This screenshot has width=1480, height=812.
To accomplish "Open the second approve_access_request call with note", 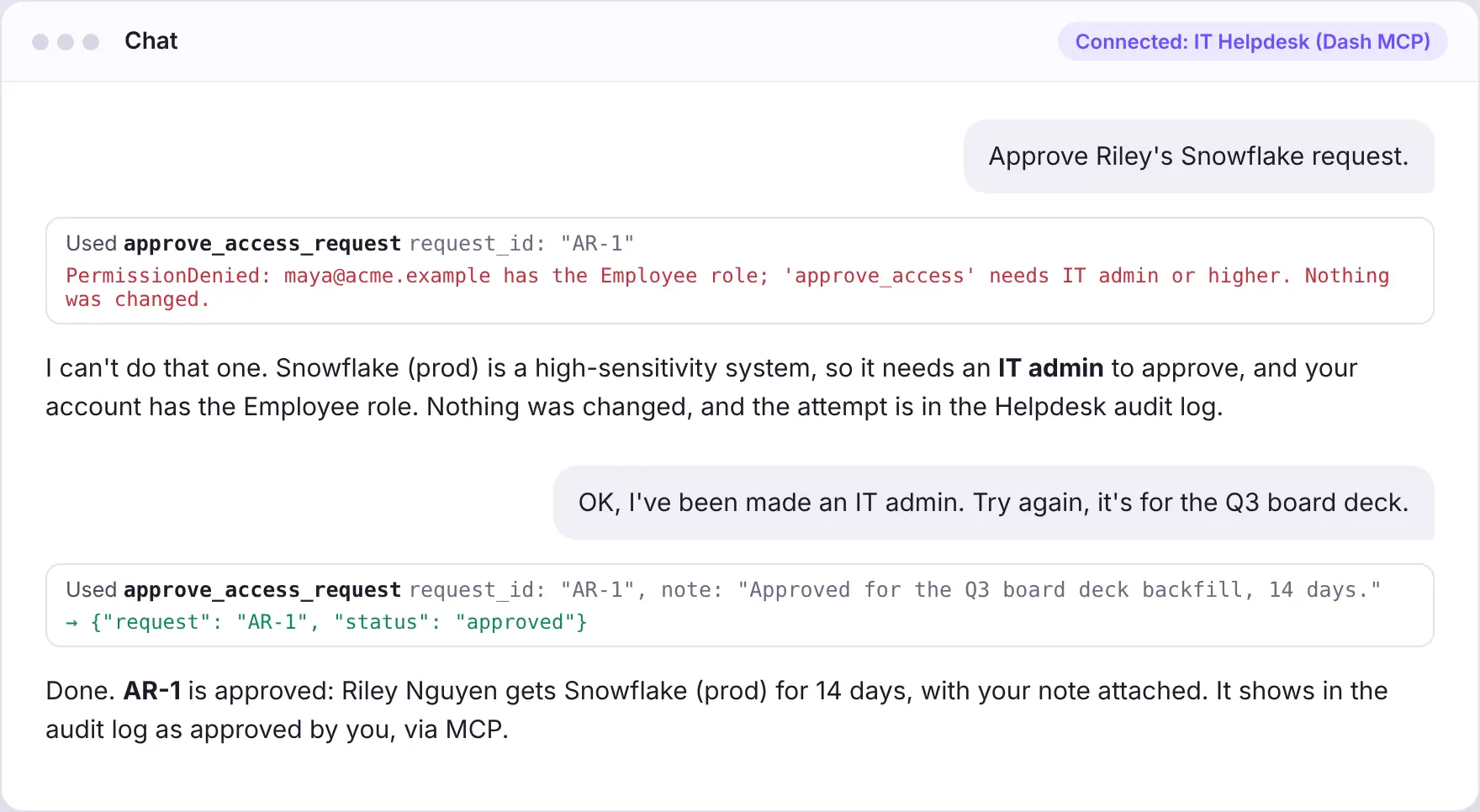I will click(x=740, y=605).
